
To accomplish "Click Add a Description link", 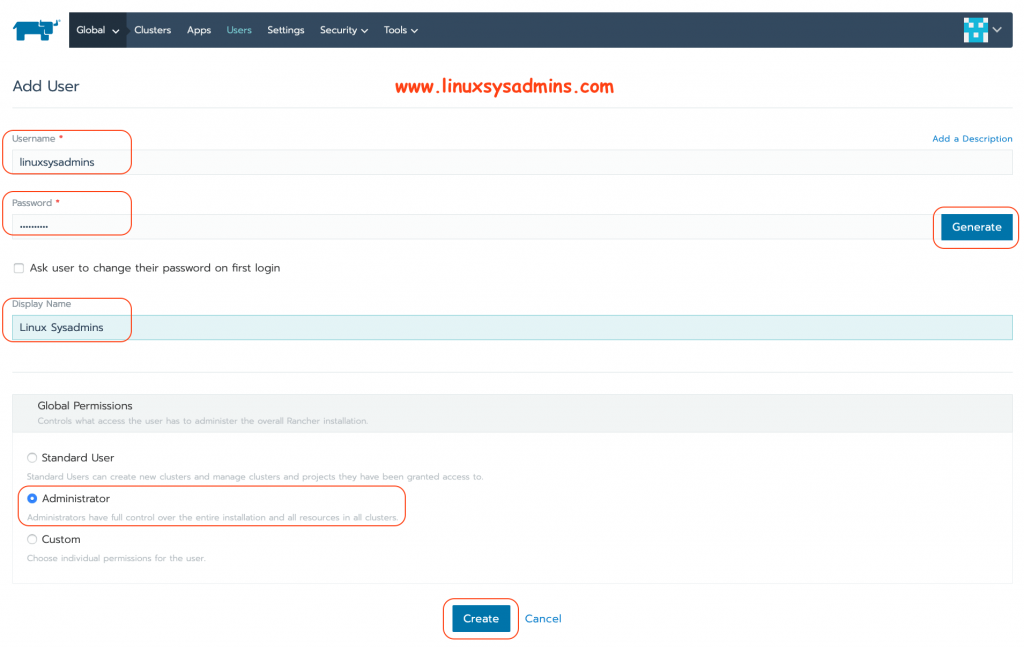I will tap(972, 138).
